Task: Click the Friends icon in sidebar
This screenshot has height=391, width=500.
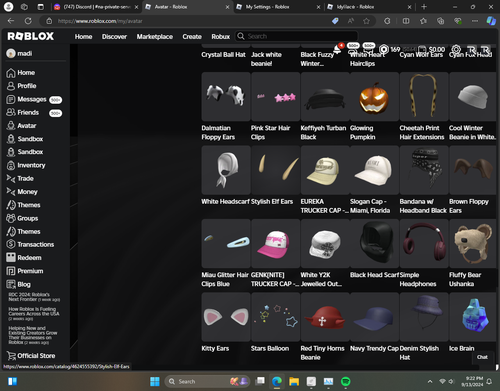Action: click(11, 112)
